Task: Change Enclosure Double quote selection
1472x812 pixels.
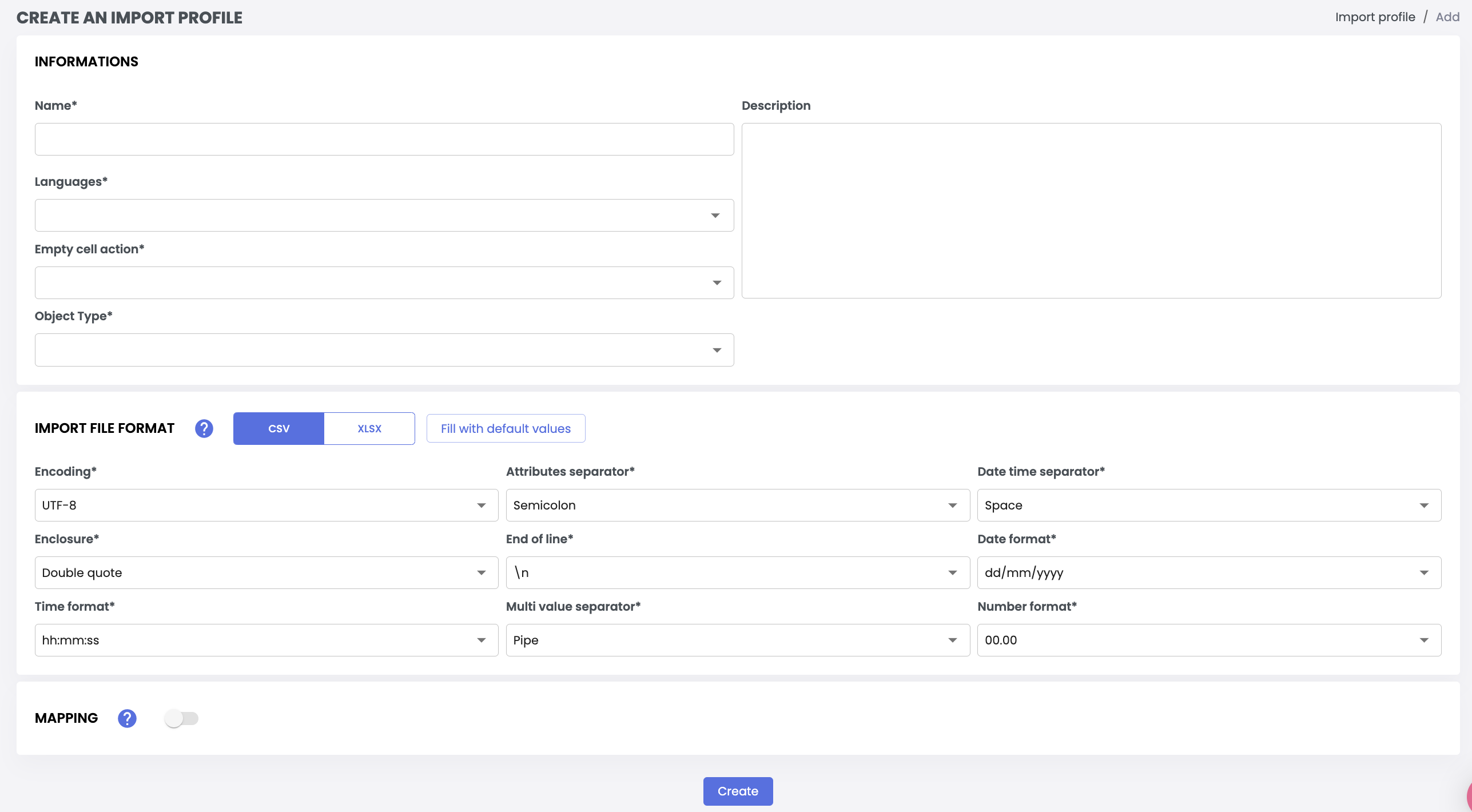Action: pyautogui.click(x=266, y=573)
